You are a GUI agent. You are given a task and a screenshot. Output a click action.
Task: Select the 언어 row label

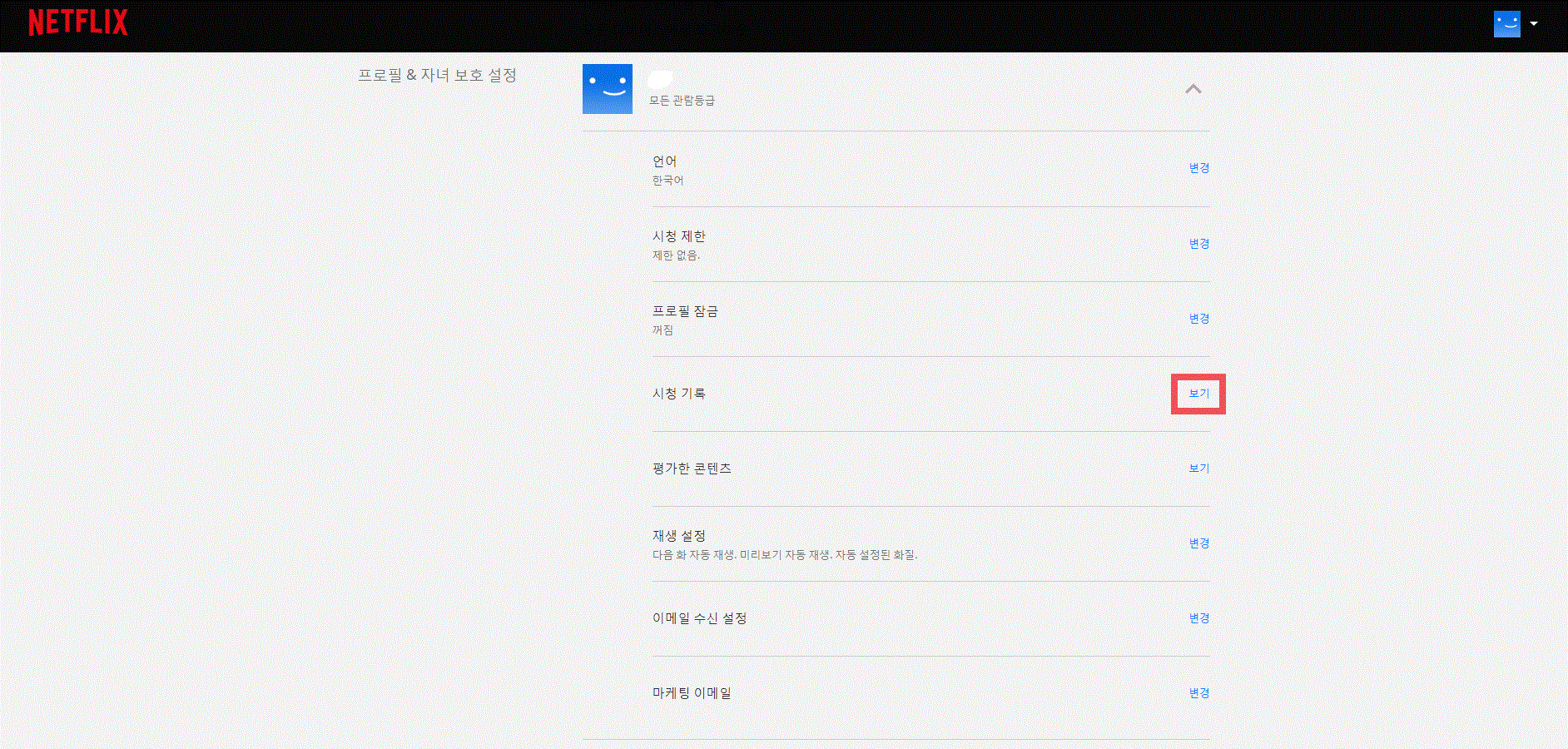coord(665,161)
